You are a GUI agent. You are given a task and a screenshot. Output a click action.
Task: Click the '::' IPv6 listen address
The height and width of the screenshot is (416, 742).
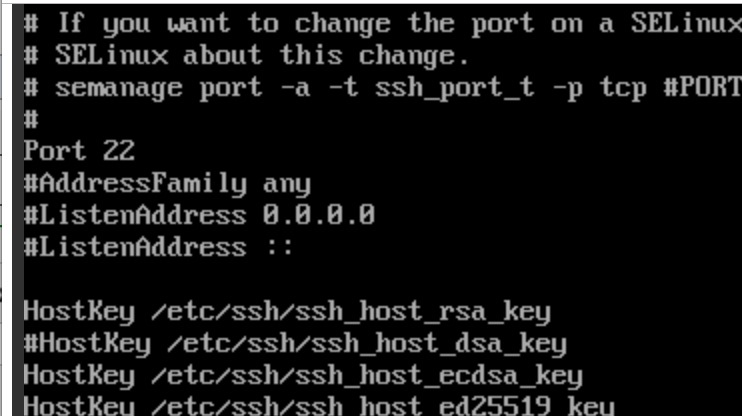pos(279,247)
